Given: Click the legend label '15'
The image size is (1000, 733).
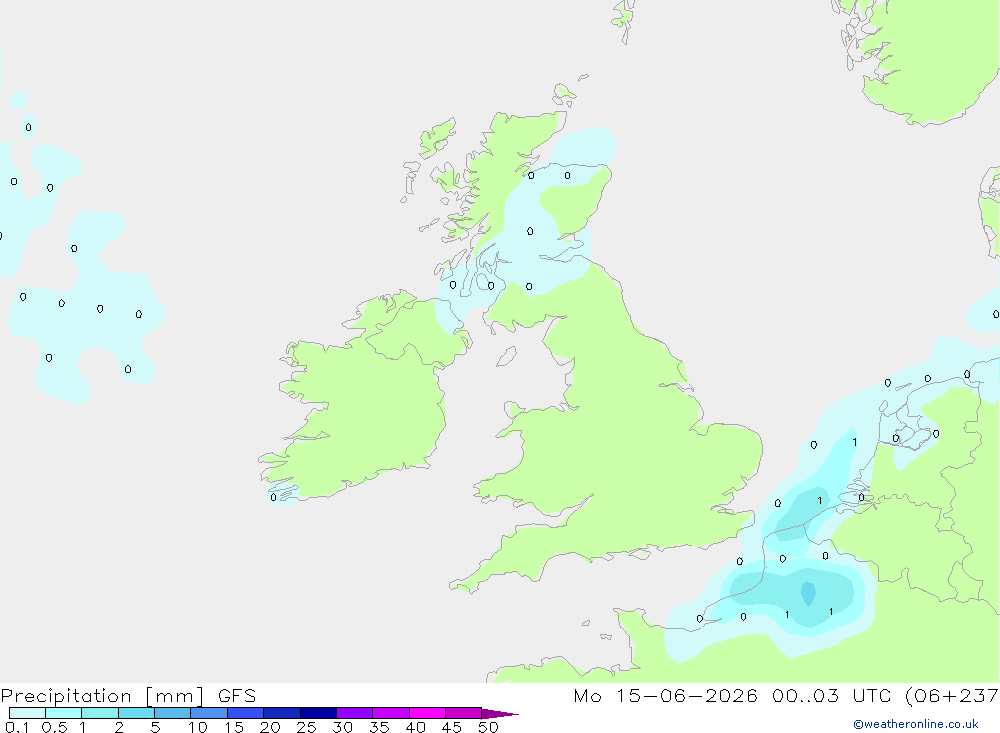Looking at the screenshot, I should click(x=234, y=727).
